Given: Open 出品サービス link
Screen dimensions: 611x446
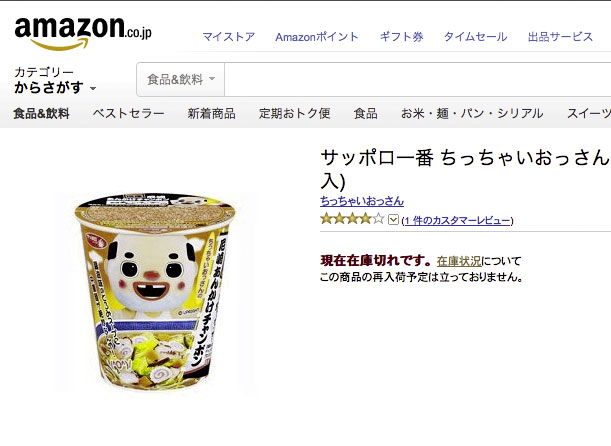Looking at the screenshot, I should coord(560,37).
